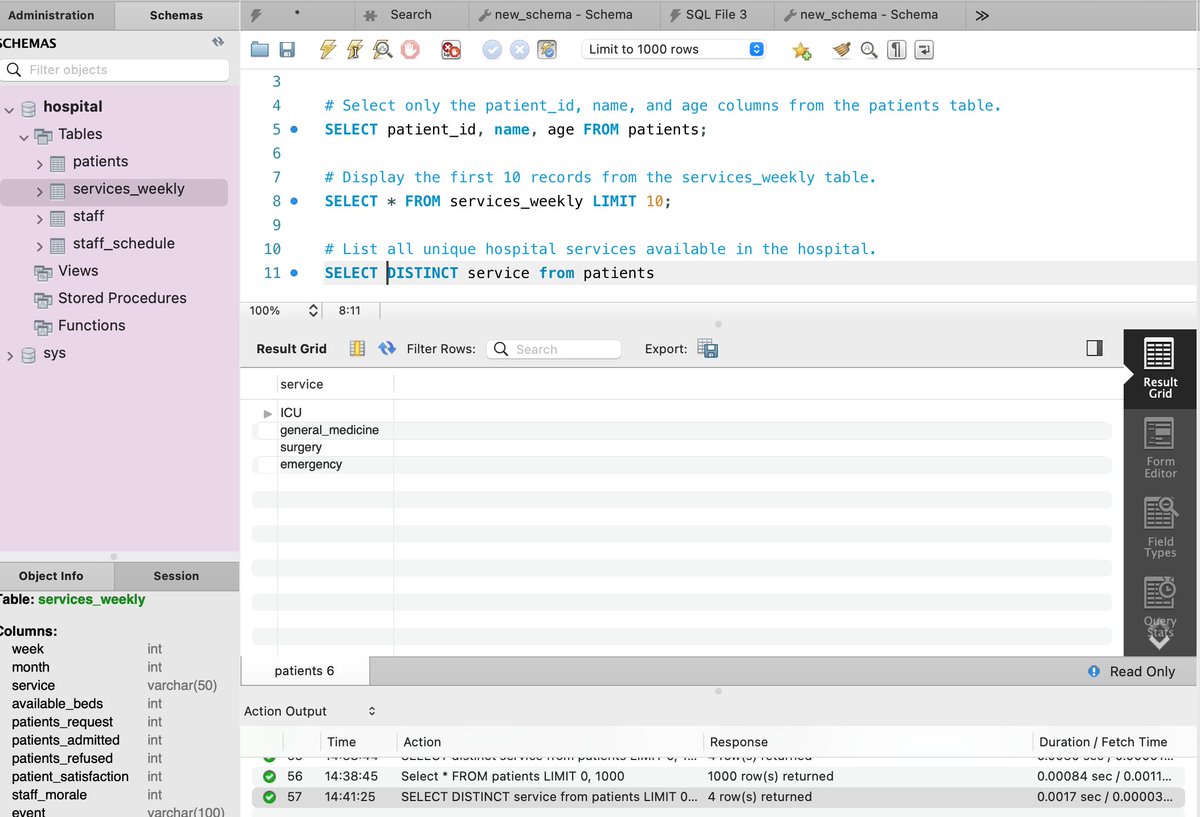
Task: Click the Duration / Fetch Time column header
Action: point(1103,742)
